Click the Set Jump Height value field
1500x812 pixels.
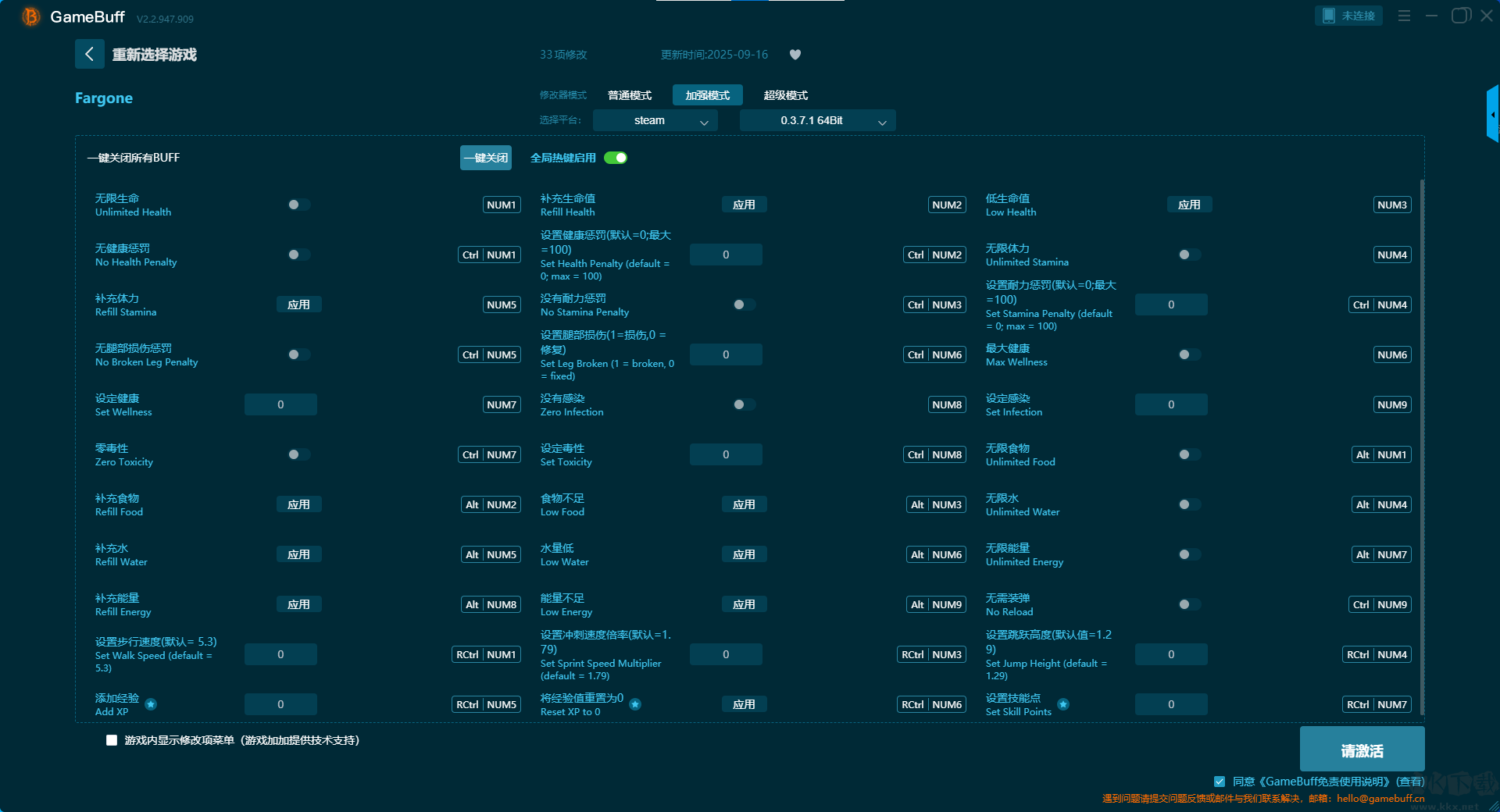[1171, 654]
